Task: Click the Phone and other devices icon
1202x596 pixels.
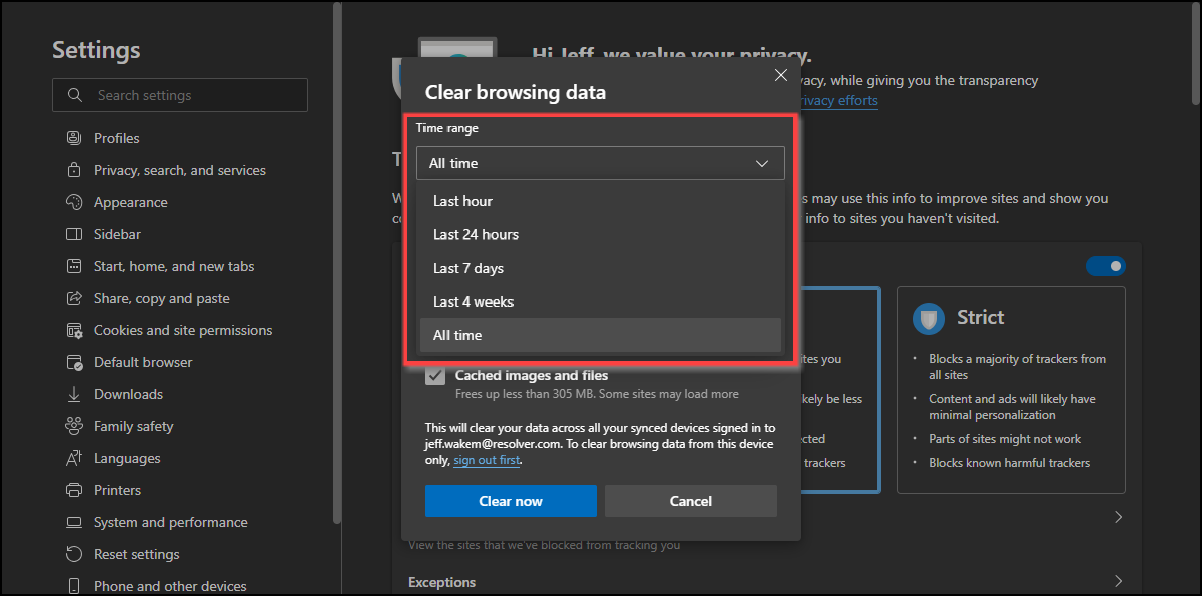Action: 73,586
